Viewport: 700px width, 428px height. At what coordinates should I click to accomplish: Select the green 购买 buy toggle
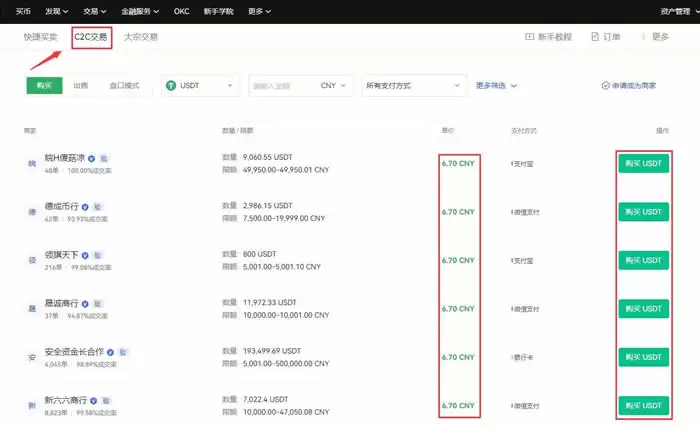pos(44,85)
